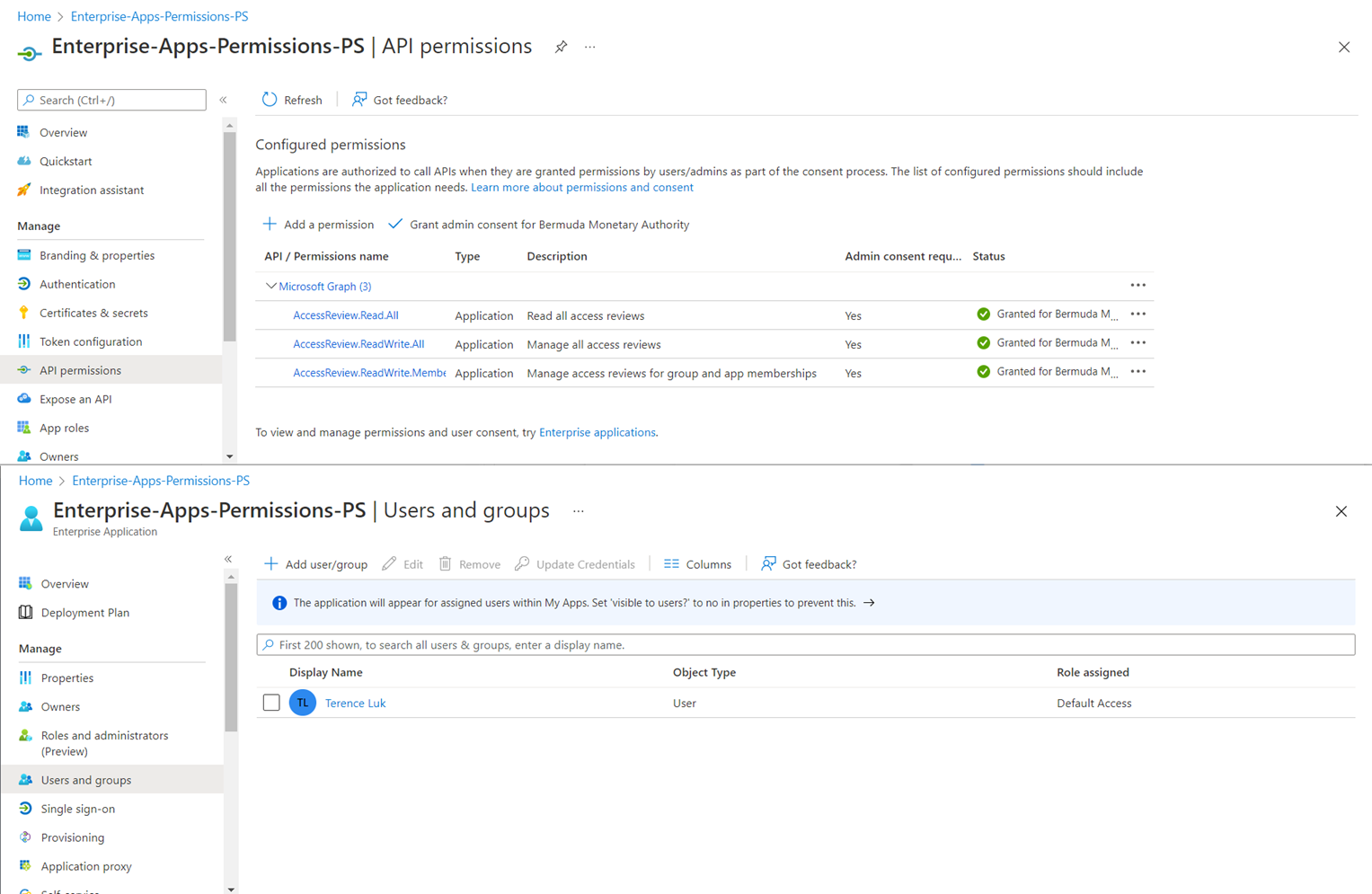Click arrow in the My Apps info banner
The height and width of the screenshot is (894, 1372).
pyautogui.click(x=869, y=603)
